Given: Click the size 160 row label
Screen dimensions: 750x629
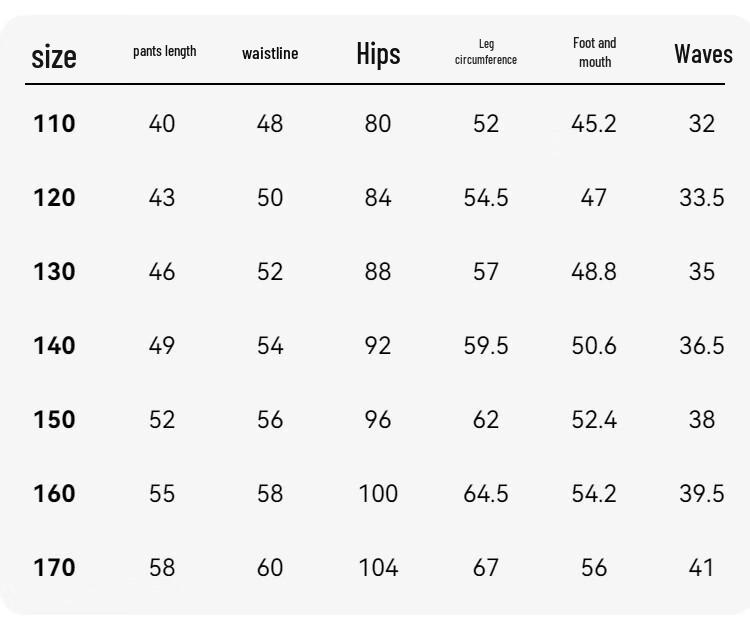Looking at the screenshot, I should tap(54, 494).
